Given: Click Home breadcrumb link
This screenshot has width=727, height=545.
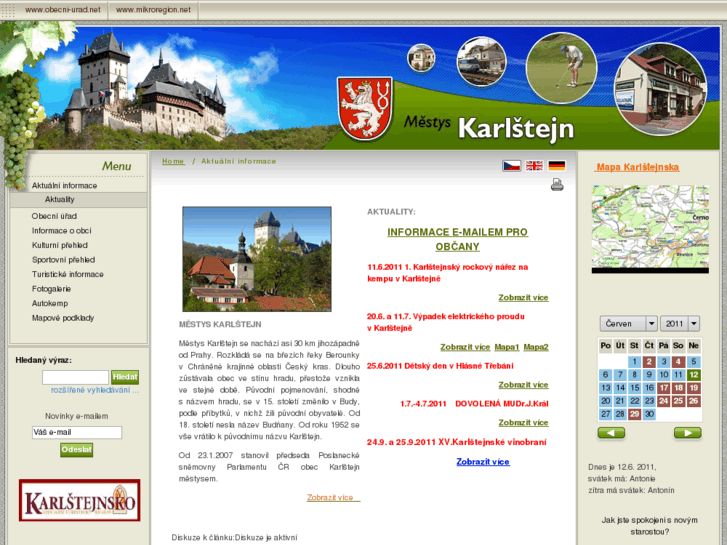Looking at the screenshot, I should click(x=173, y=161).
